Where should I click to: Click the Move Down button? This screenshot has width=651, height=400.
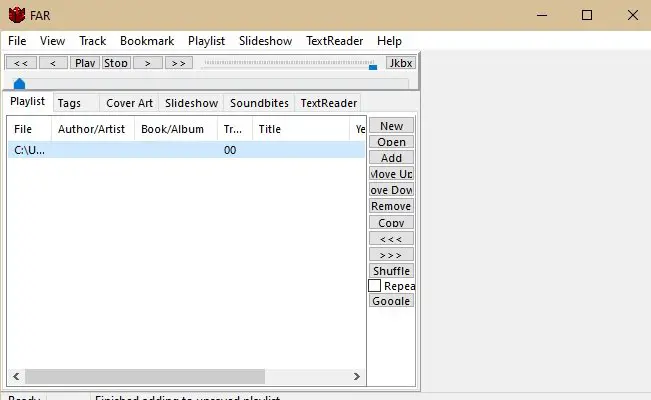click(x=392, y=190)
